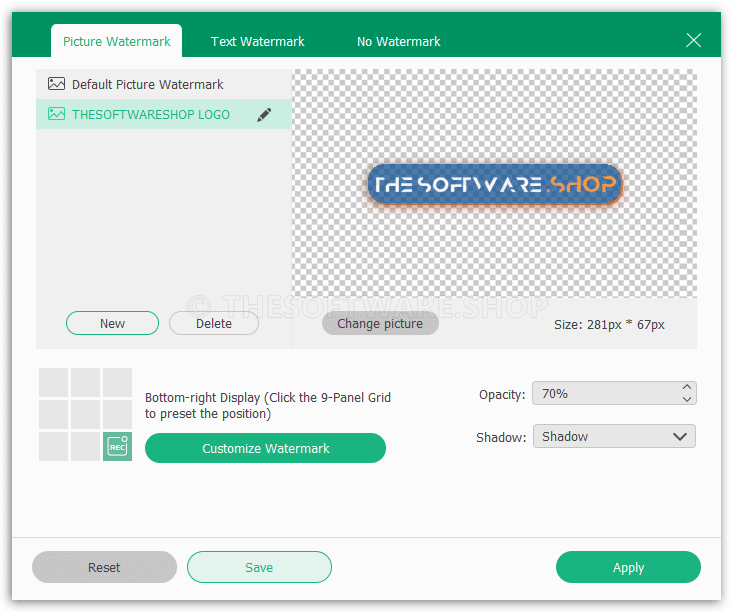Delete the selected watermark

click(214, 323)
